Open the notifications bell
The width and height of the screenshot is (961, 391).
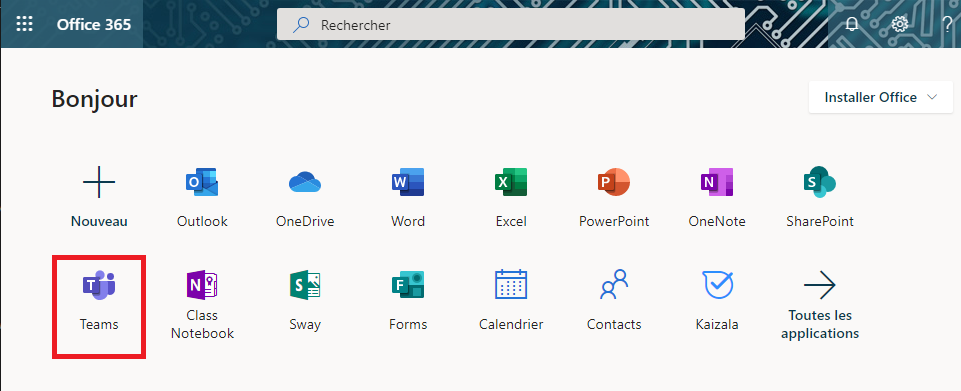pos(852,25)
